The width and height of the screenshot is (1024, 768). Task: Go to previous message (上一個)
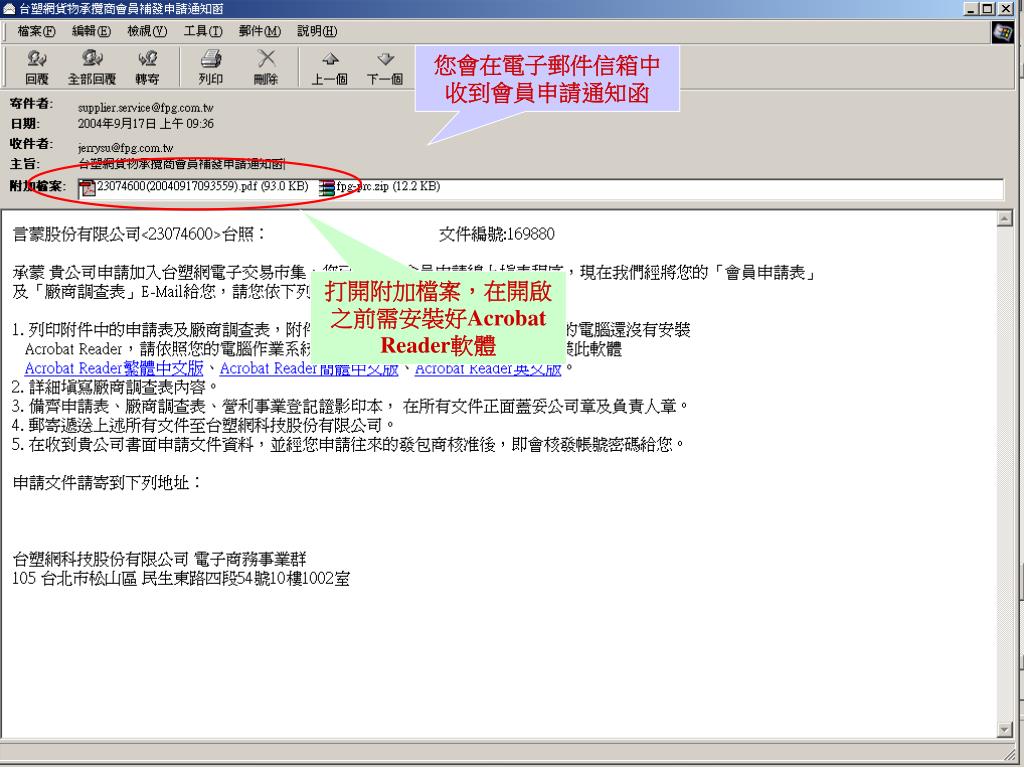click(x=330, y=67)
